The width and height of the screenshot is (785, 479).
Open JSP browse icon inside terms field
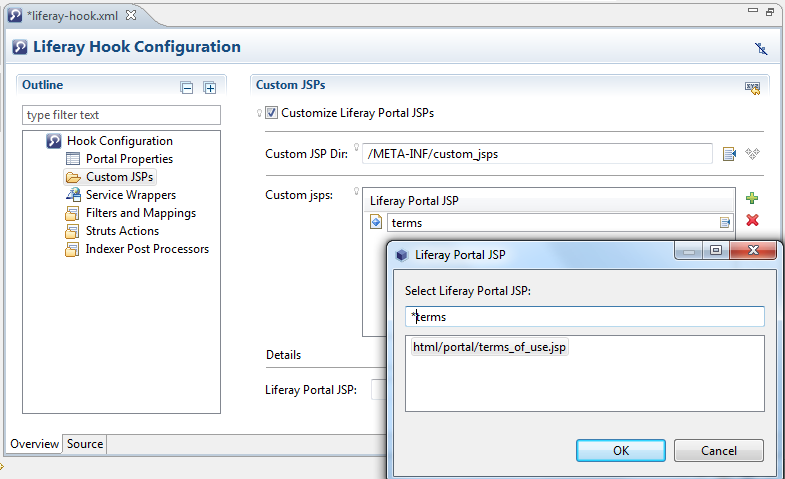[724, 222]
